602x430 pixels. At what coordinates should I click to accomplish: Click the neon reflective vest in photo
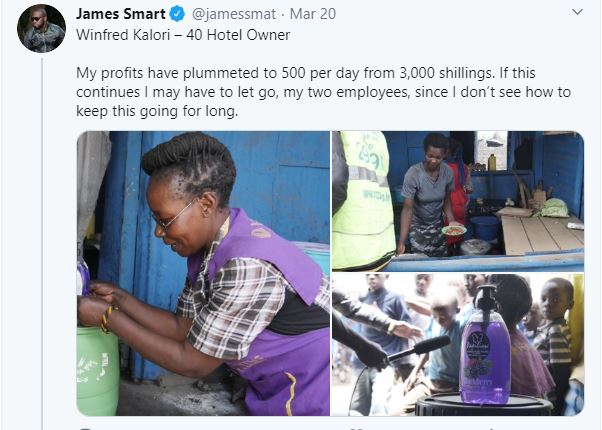point(363,200)
